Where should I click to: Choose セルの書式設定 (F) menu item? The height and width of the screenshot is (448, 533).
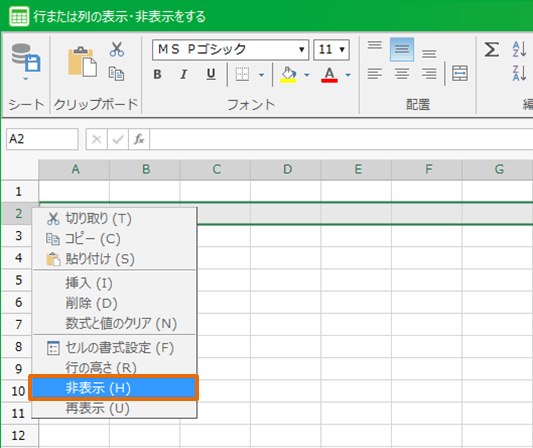coord(115,348)
